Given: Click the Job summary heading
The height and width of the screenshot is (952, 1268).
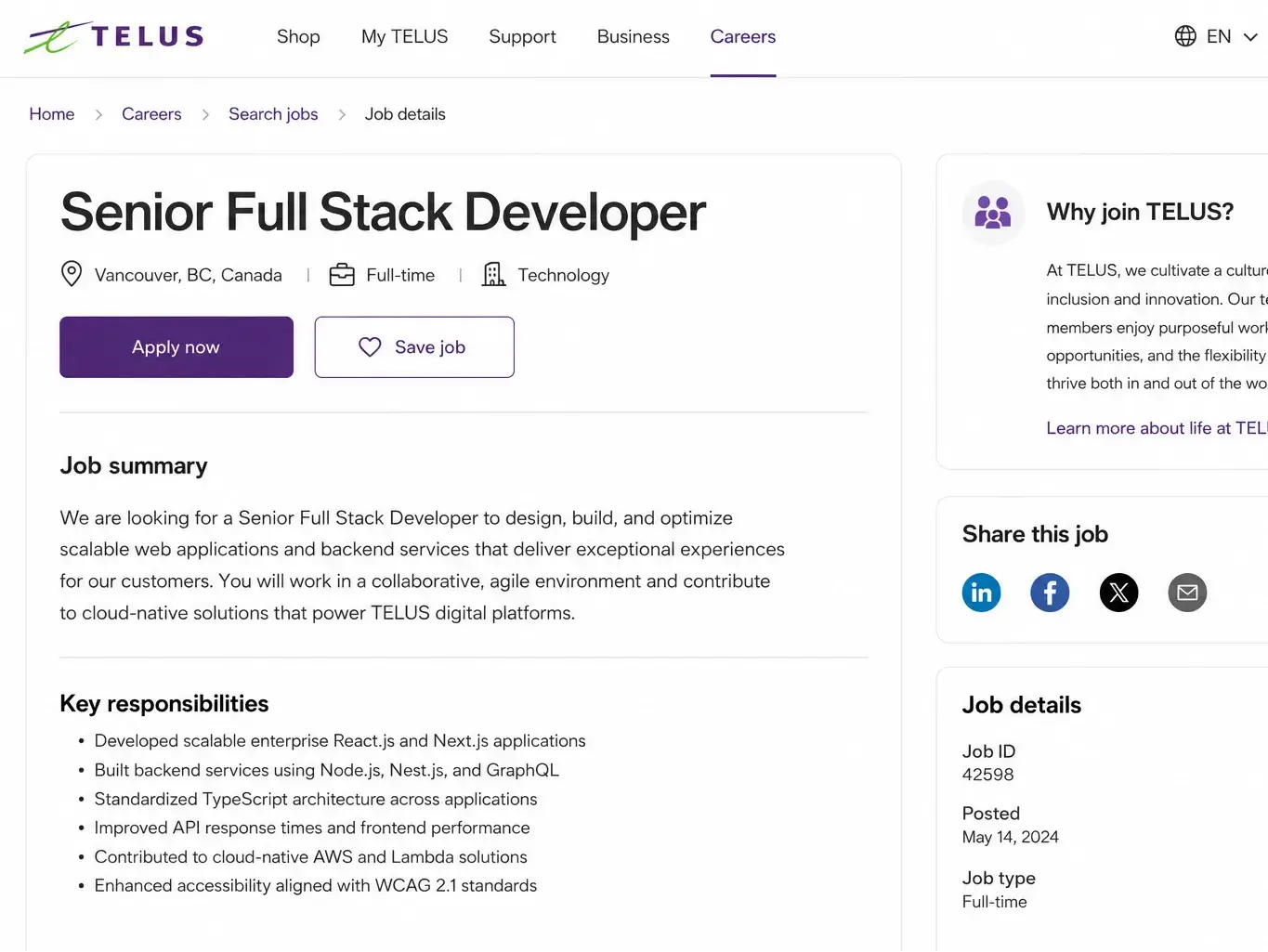Looking at the screenshot, I should tap(134, 466).
